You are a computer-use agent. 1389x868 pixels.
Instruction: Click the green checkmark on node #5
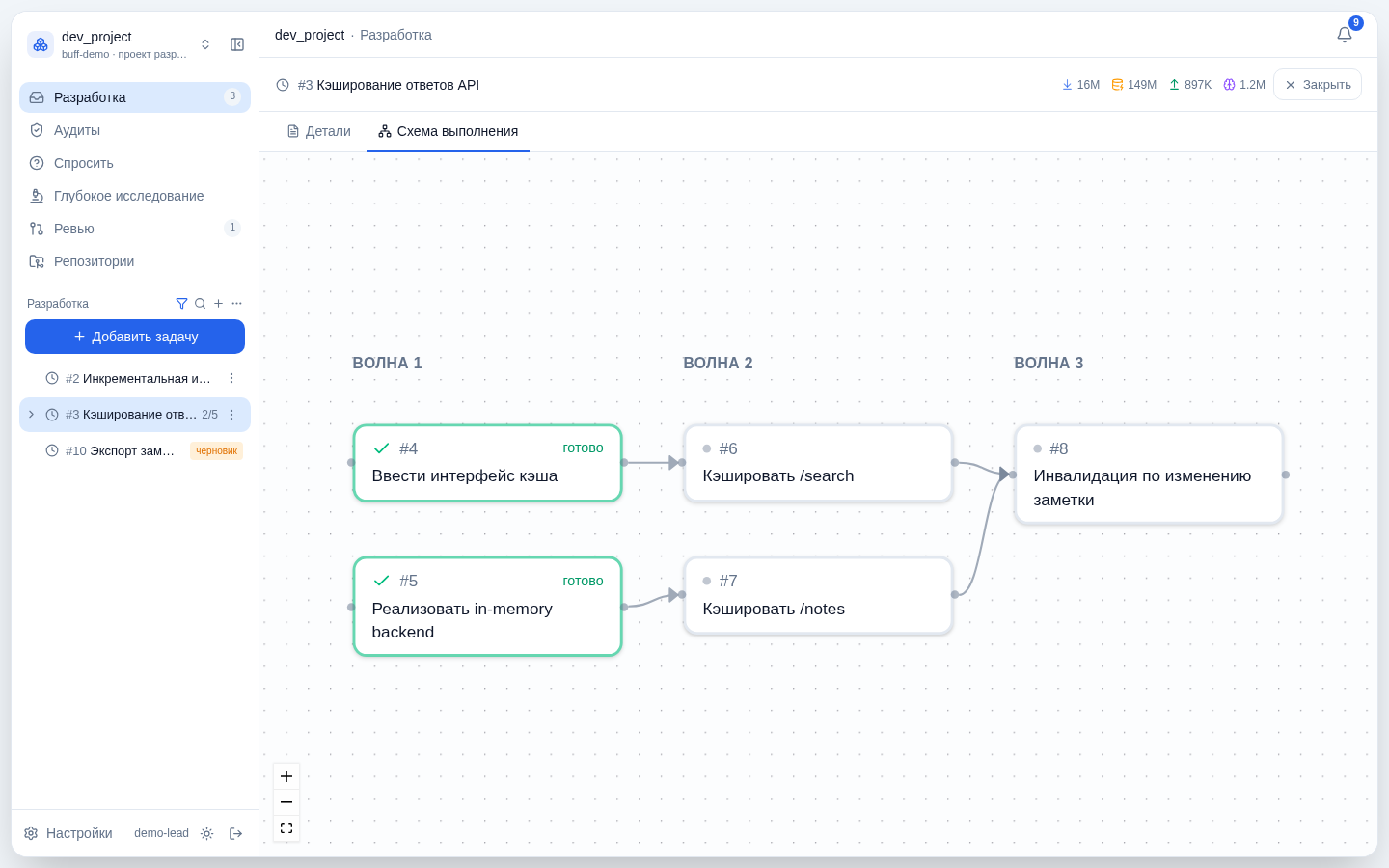(381, 581)
